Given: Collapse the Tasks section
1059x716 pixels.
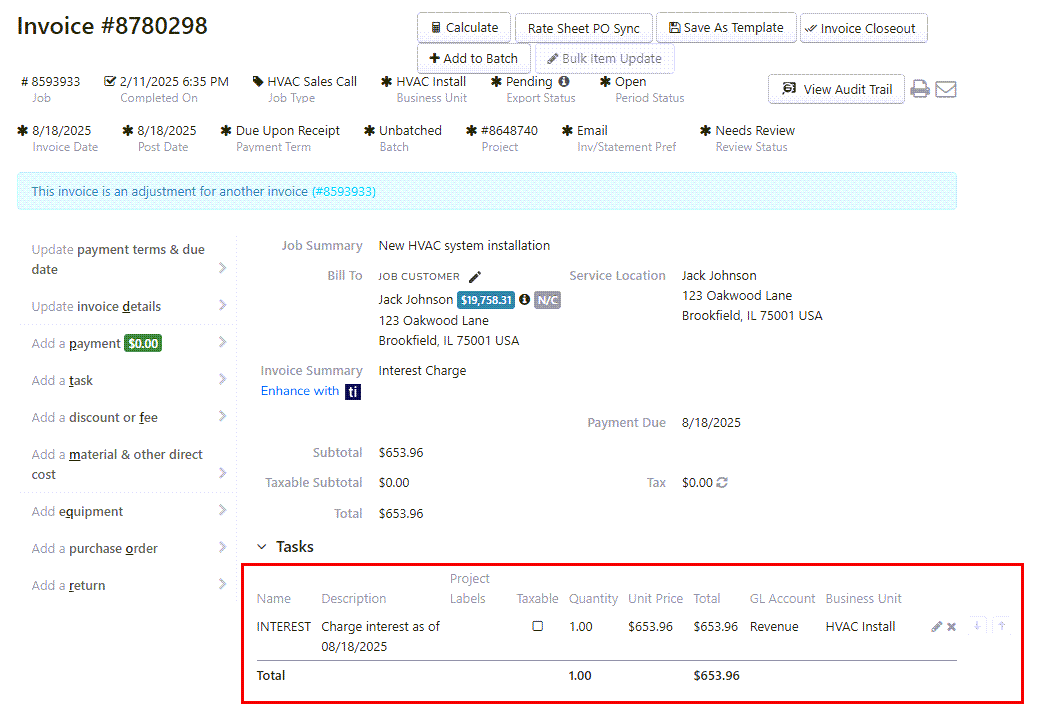Looking at the screenshot, I should coord(262,546).
